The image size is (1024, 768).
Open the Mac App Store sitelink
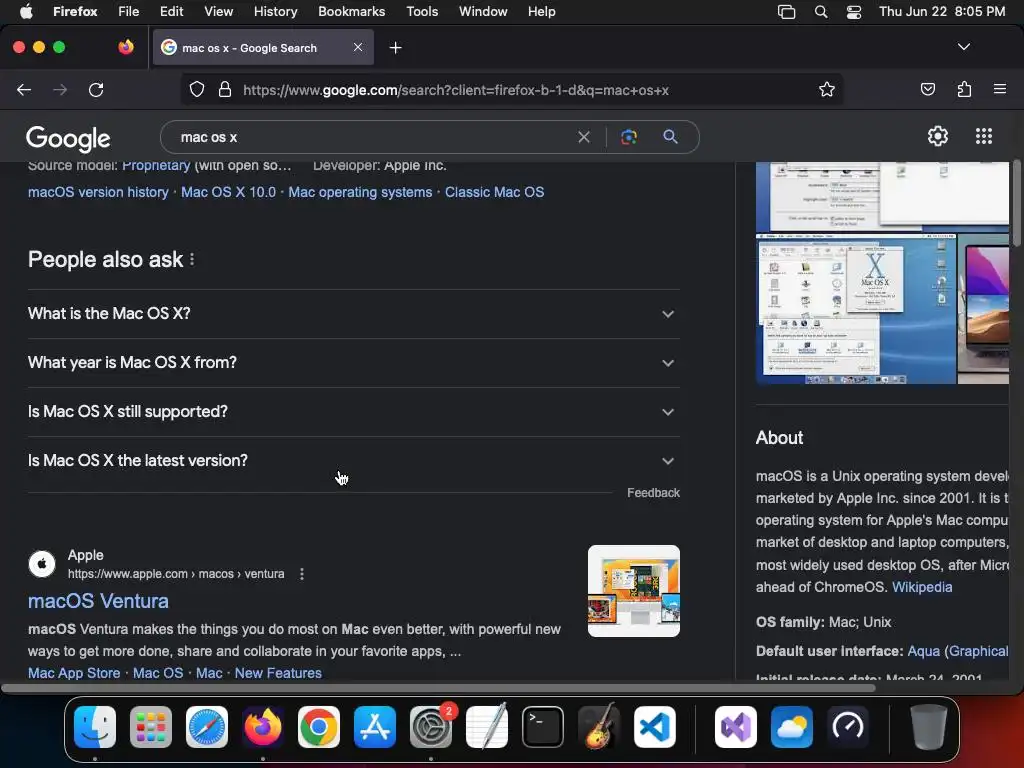tap(74, 673)
